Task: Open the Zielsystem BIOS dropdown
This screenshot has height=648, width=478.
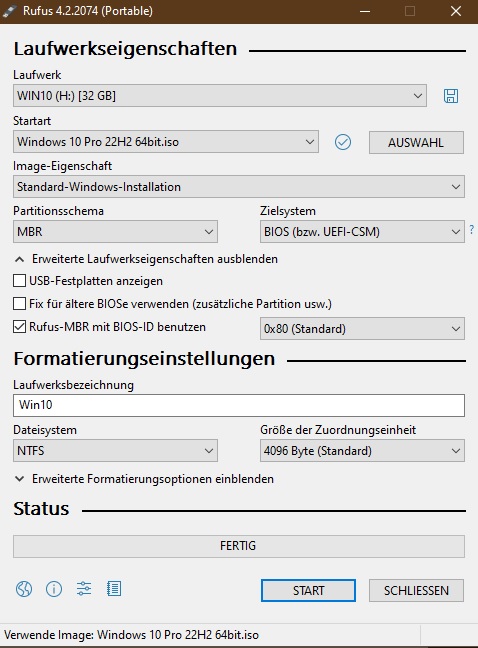Action: point(362,231)
